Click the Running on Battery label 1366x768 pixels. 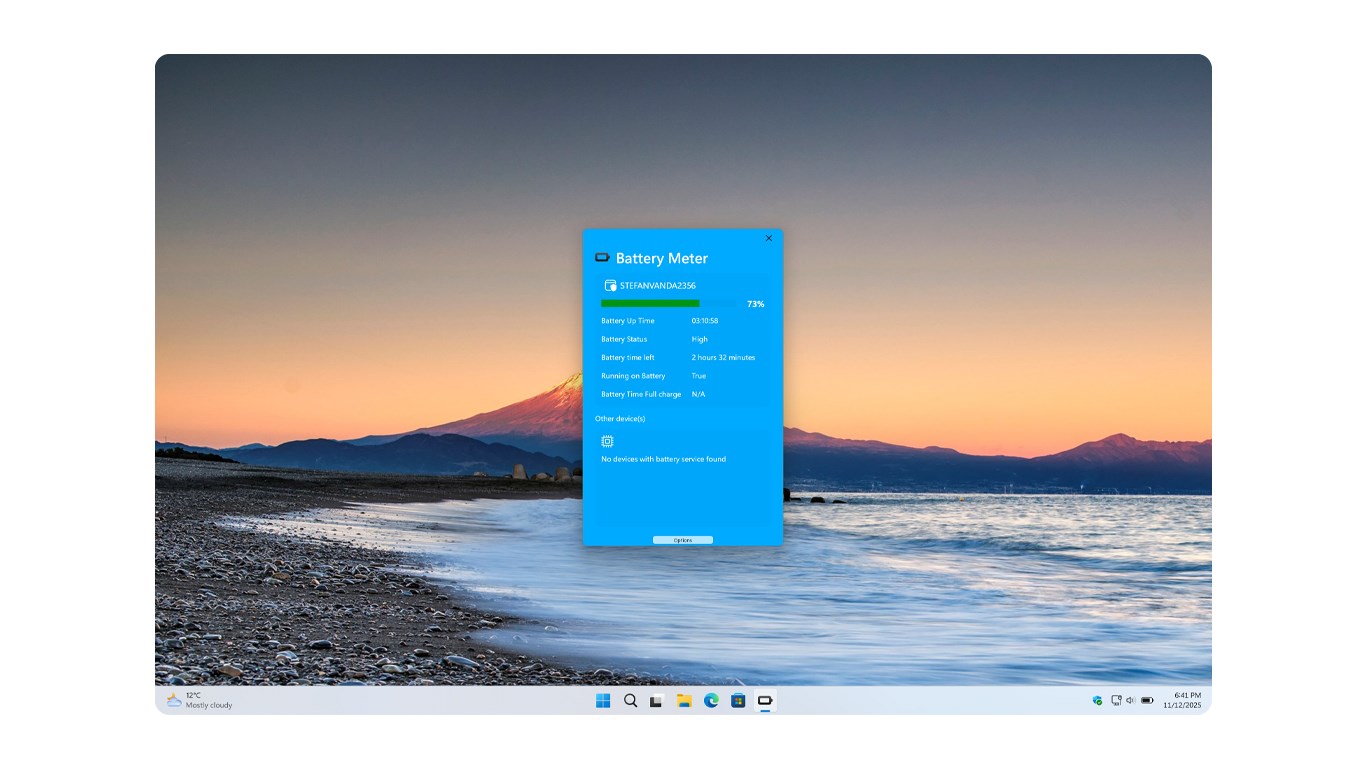pos(633,376)
